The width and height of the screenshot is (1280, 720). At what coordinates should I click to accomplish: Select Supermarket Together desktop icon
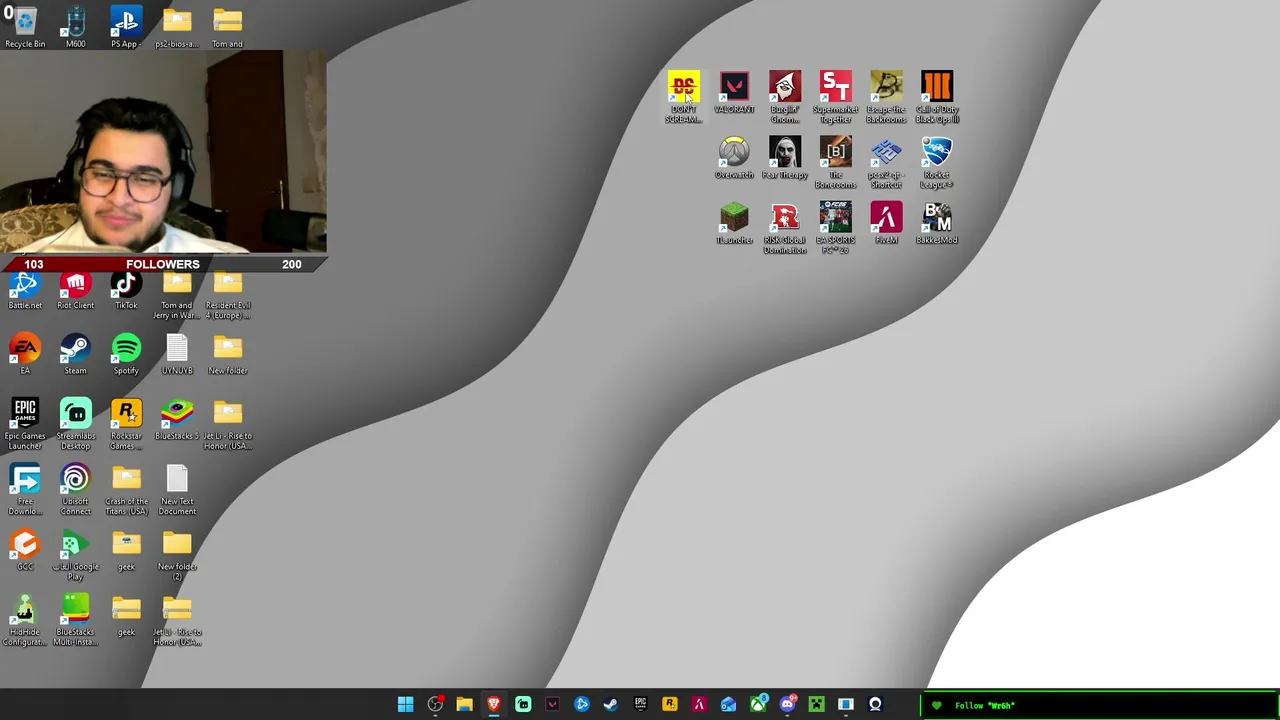coord(836,97)
